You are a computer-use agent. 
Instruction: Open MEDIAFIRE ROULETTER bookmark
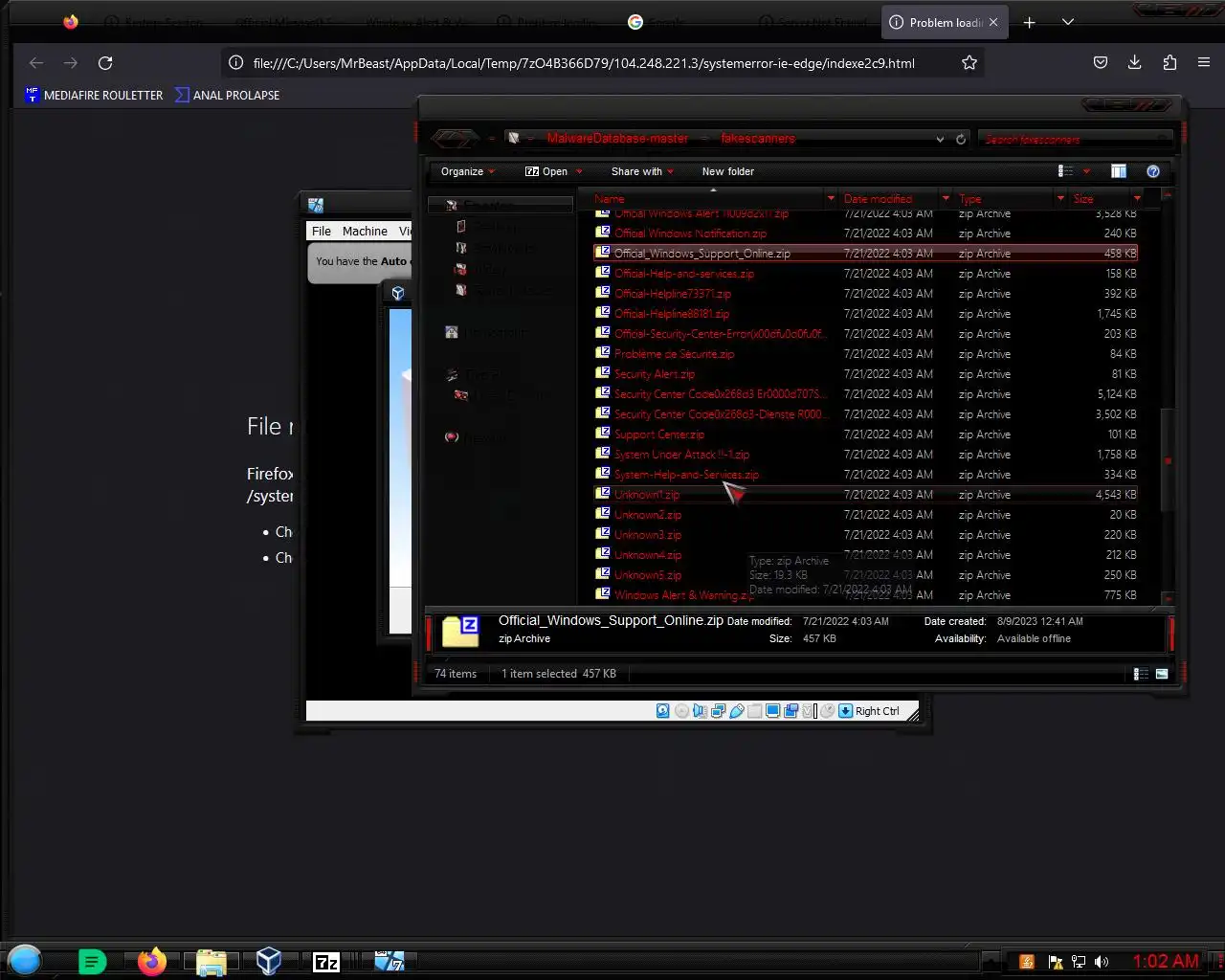point(94,95)
